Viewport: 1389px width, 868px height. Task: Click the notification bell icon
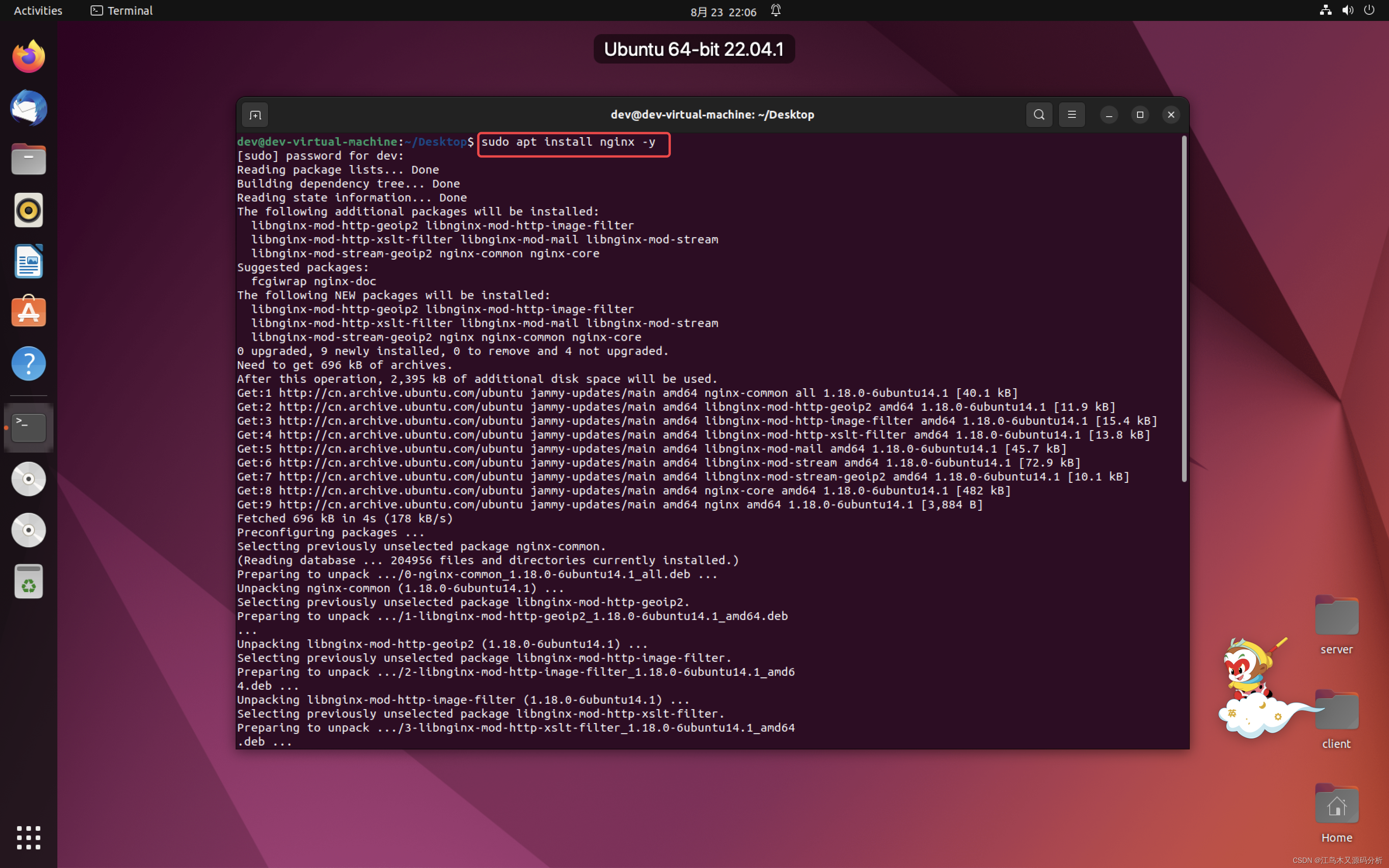776,10
